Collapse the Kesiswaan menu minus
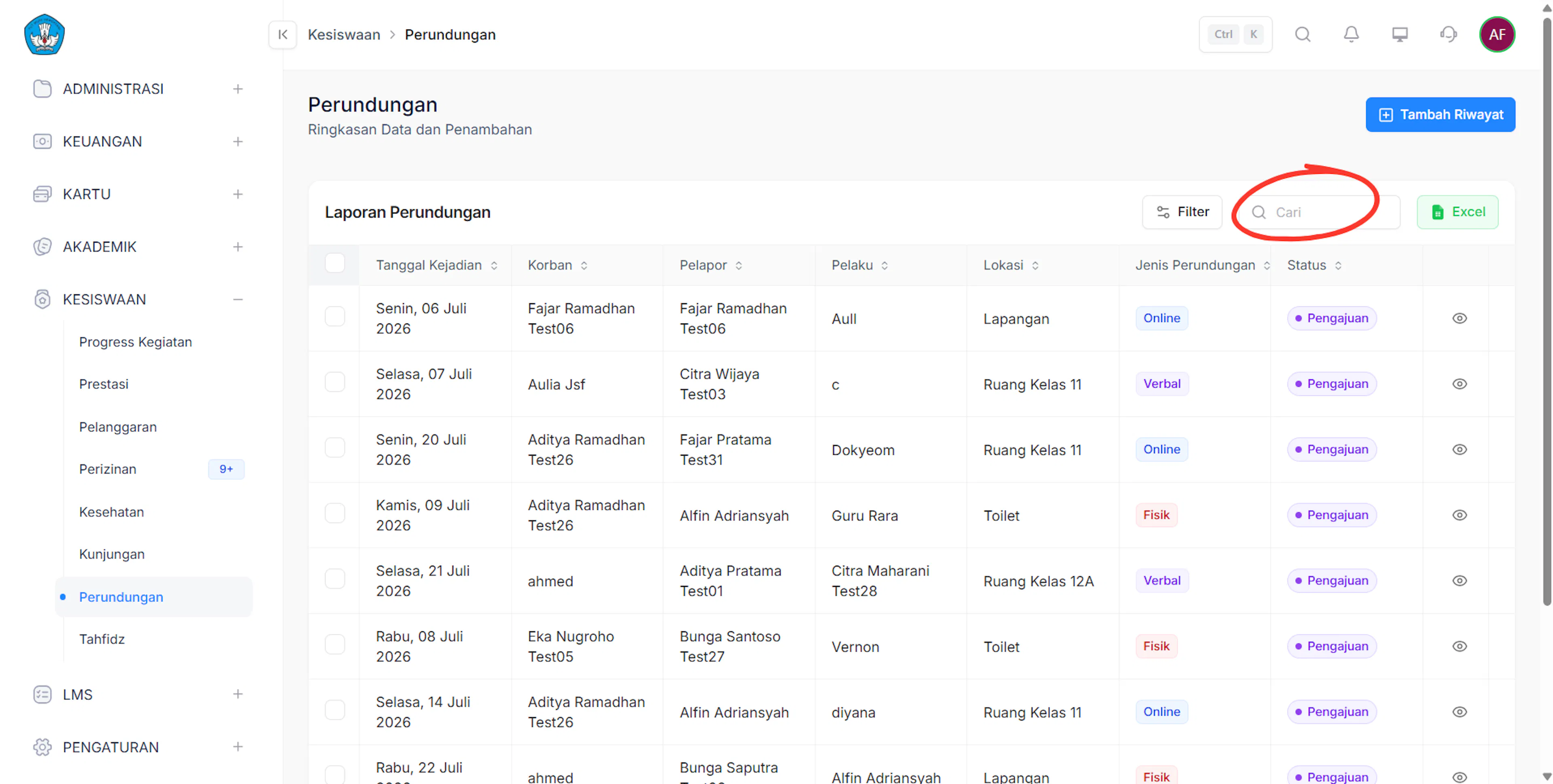 point(238,299)
